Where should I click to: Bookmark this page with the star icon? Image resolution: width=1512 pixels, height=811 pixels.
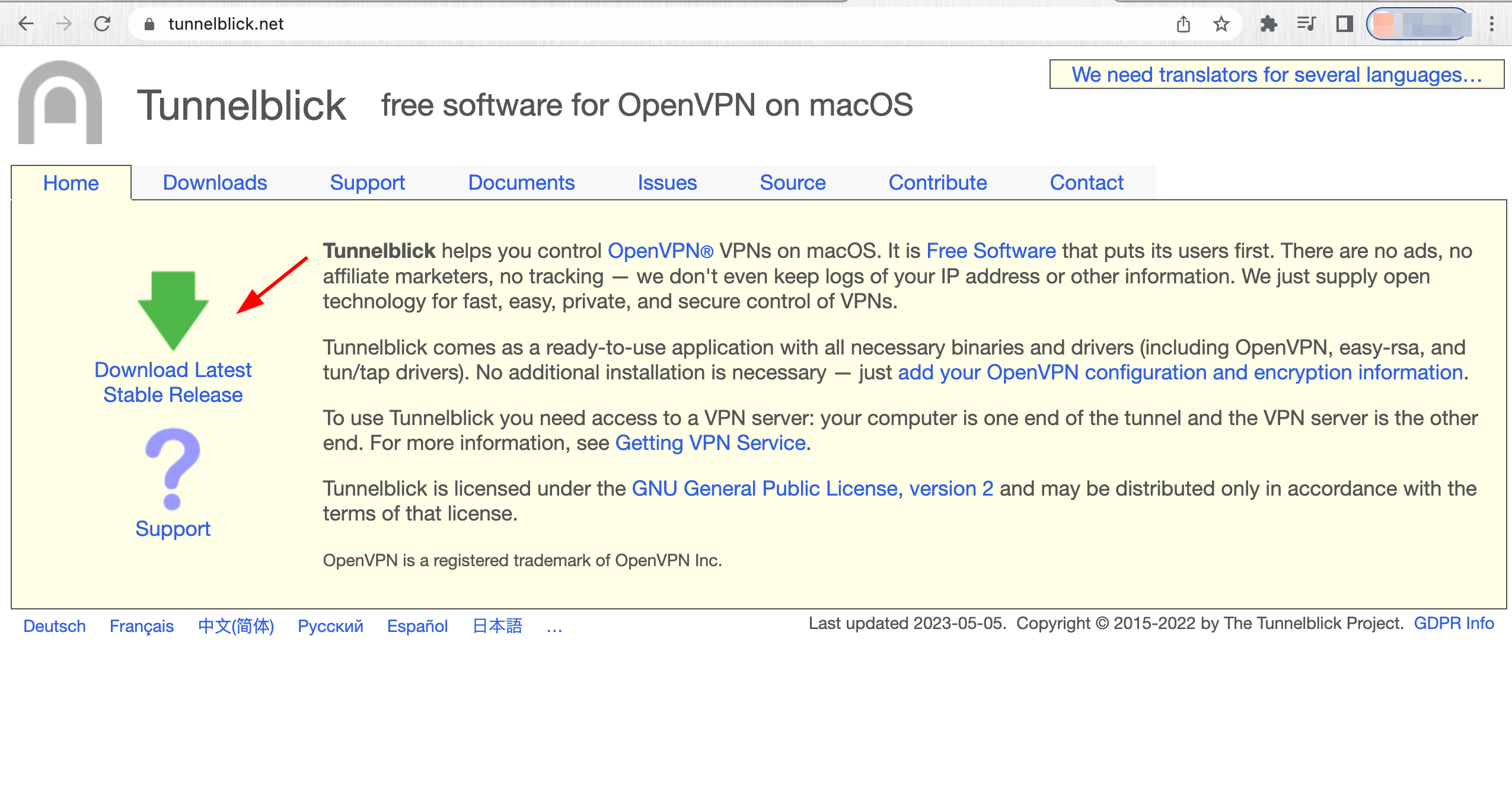pyautogui.click(x=1221, y=24)
